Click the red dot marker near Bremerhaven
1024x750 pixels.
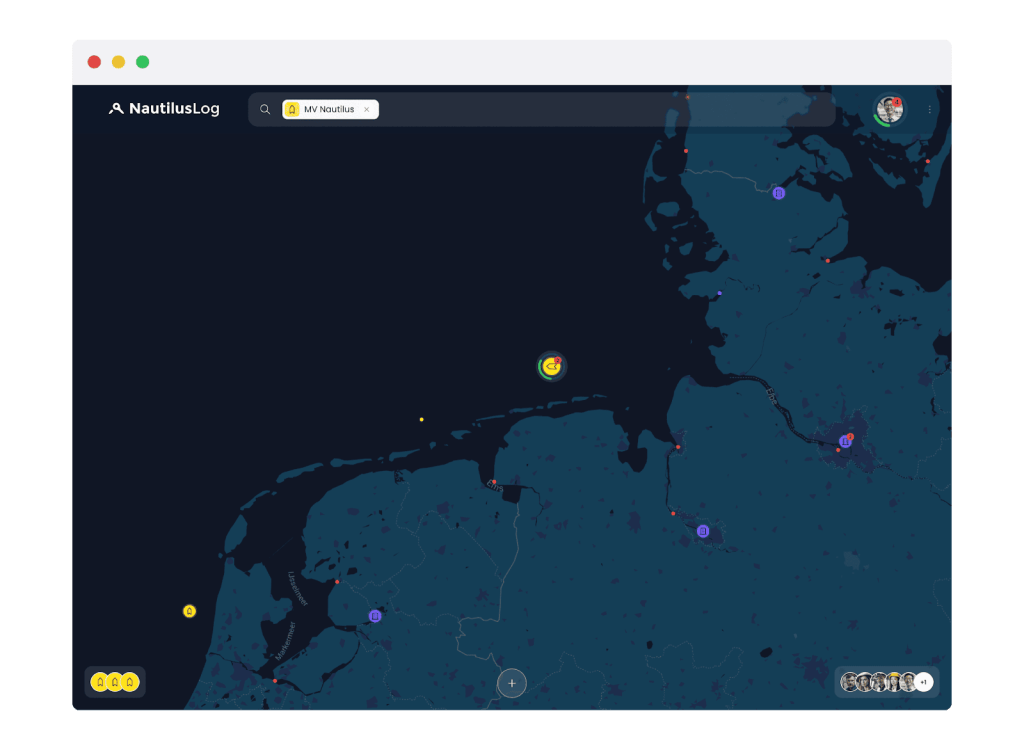point(678,447)
